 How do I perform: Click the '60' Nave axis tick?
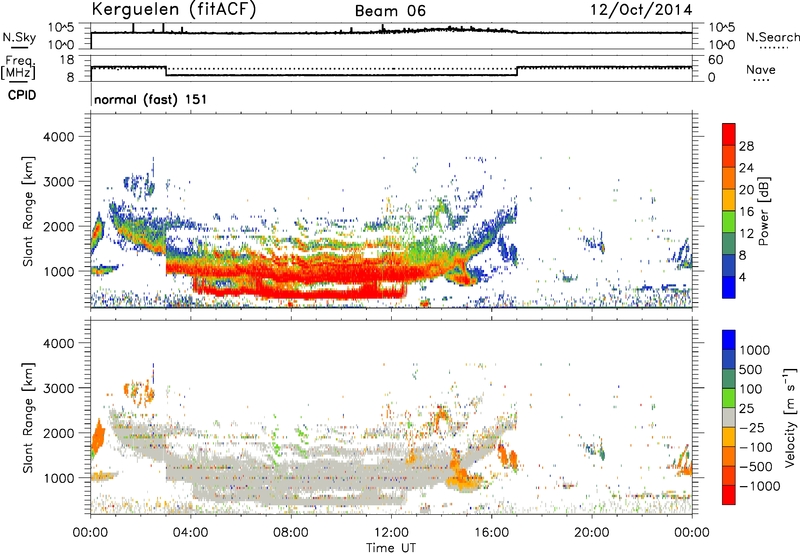click(x=715, y=60)
